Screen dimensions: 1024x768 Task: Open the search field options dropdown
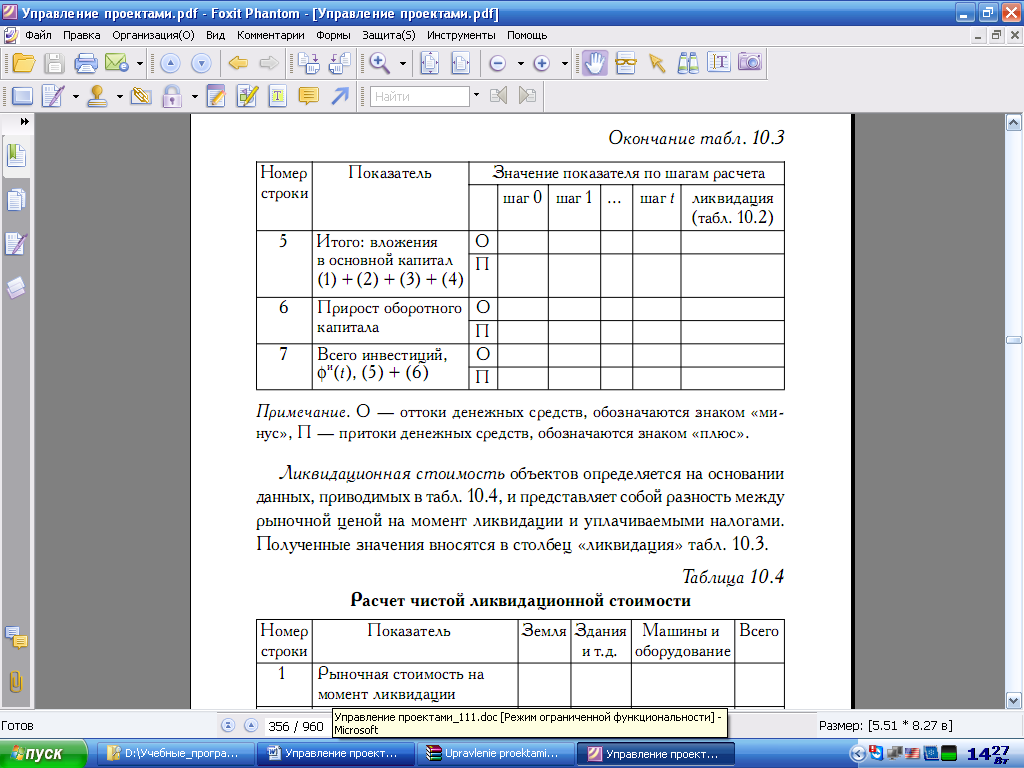[x=476, y=95]
